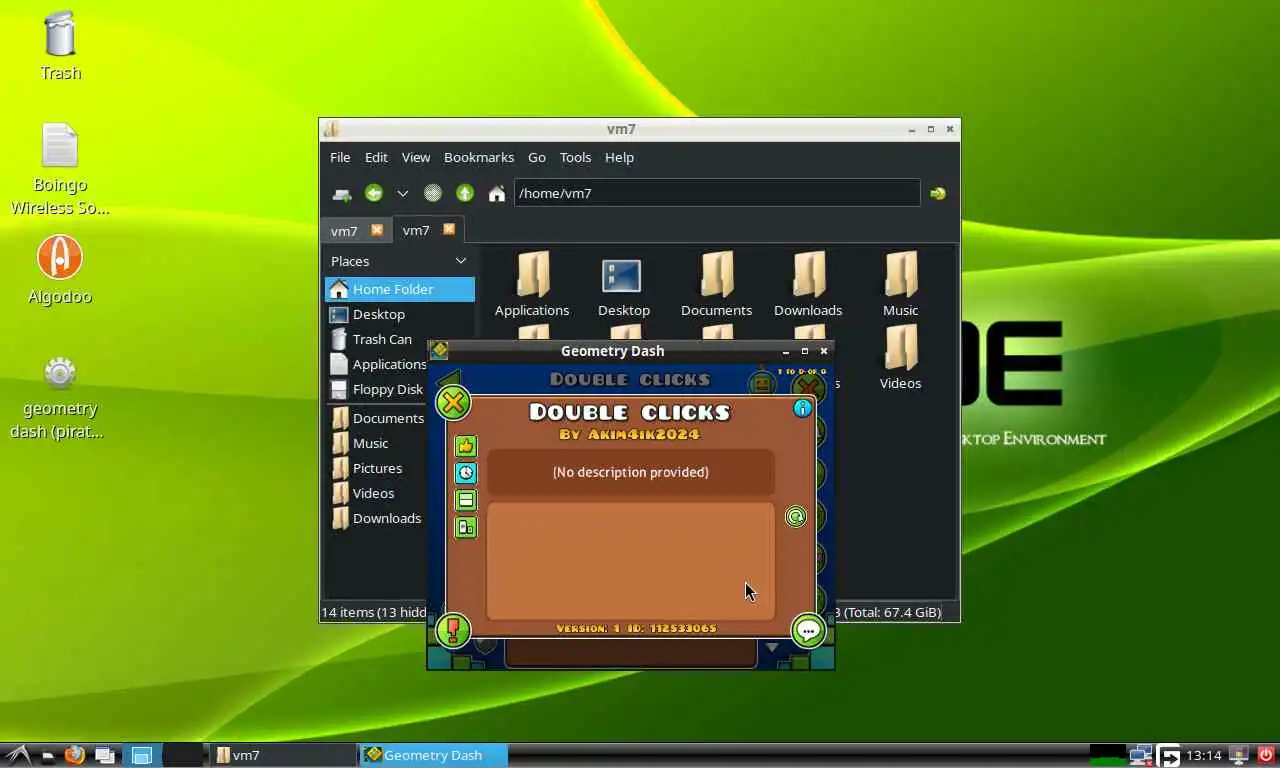This screenshot has height=768, width=1280.
Task: Click the Algodoo desktop icon
Action: 60,270
